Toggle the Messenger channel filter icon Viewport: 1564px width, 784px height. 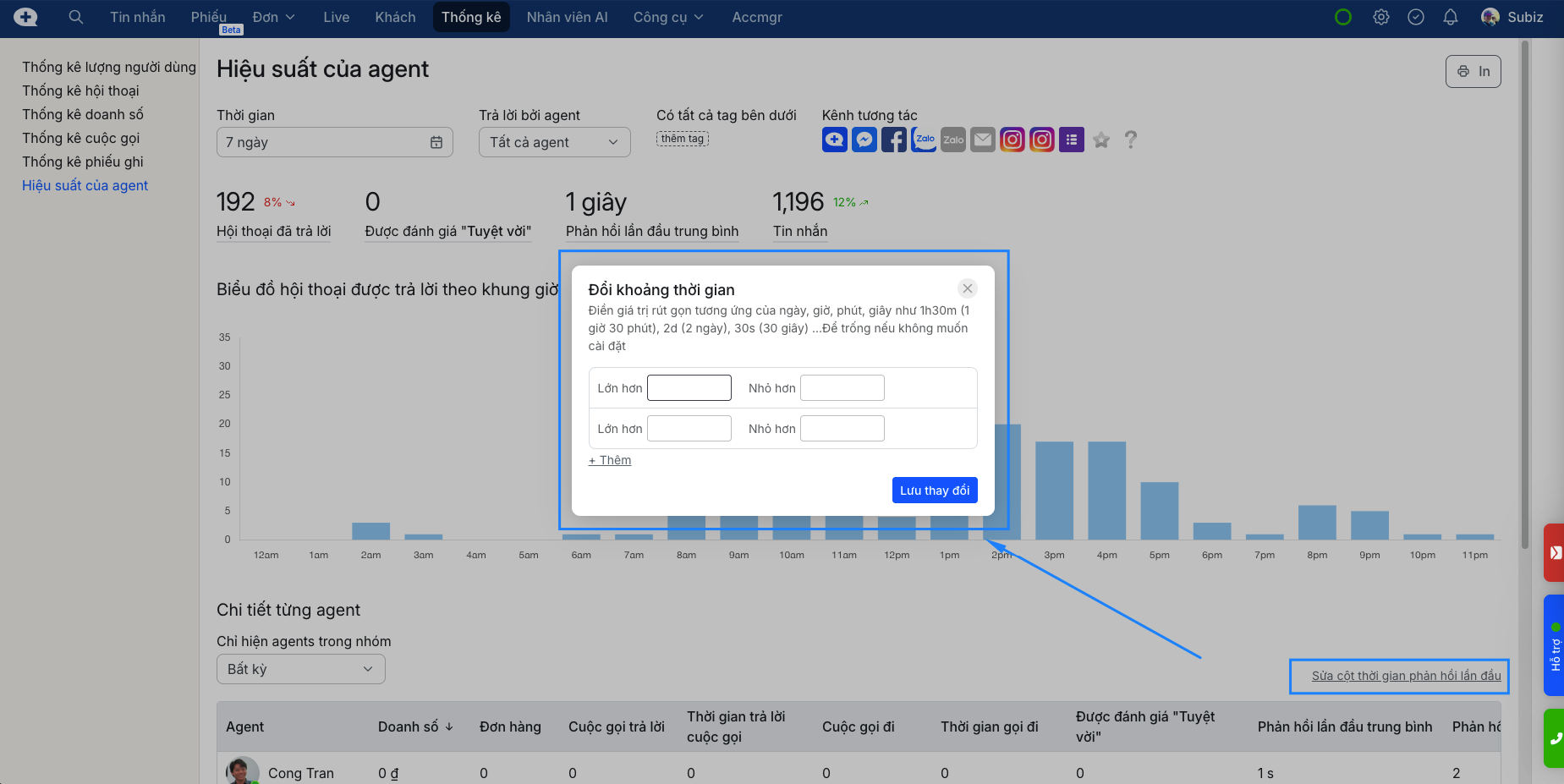tap(864, 140)
